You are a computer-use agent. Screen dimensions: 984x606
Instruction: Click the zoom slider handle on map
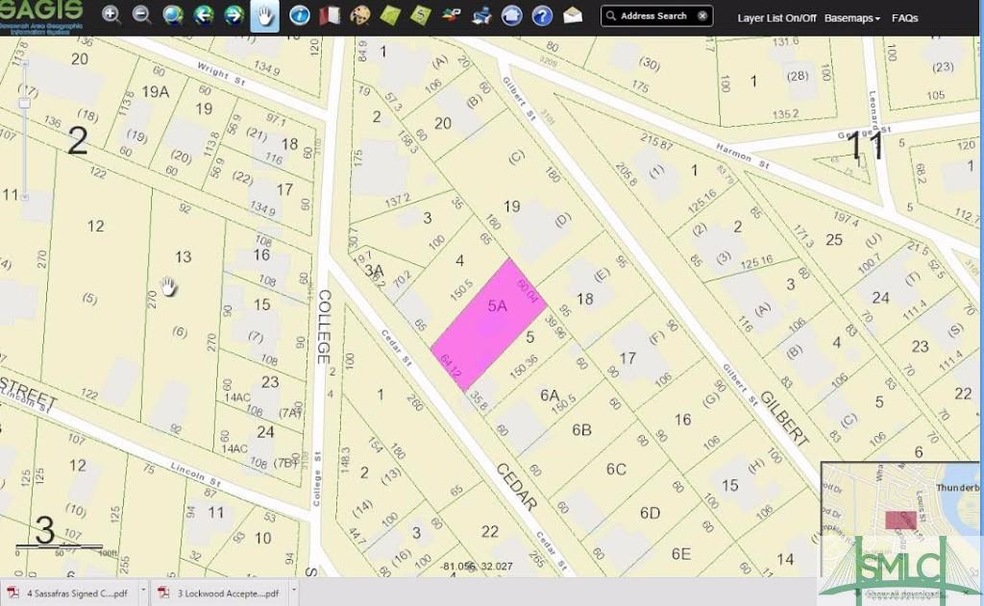(24, 103)
